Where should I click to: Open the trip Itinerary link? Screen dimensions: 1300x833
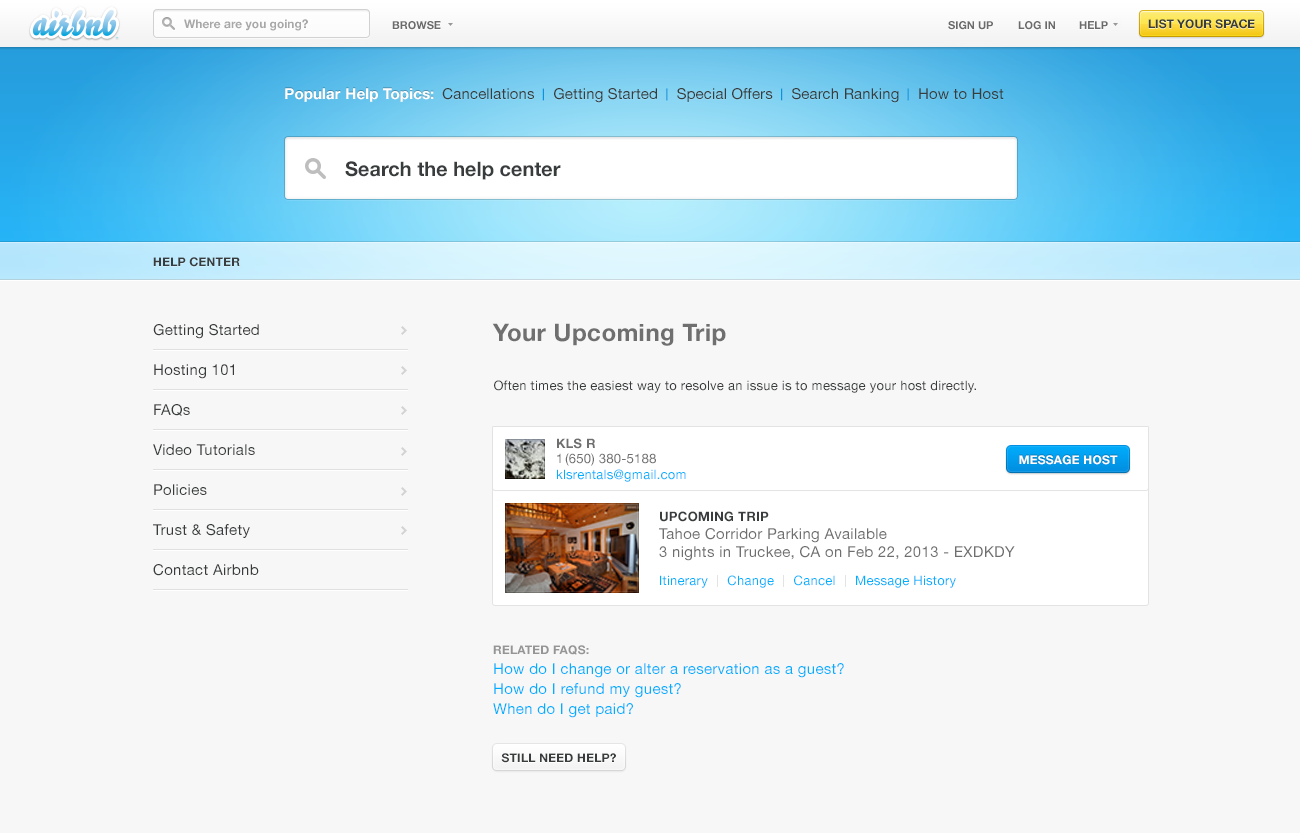(x=683, y=581)
